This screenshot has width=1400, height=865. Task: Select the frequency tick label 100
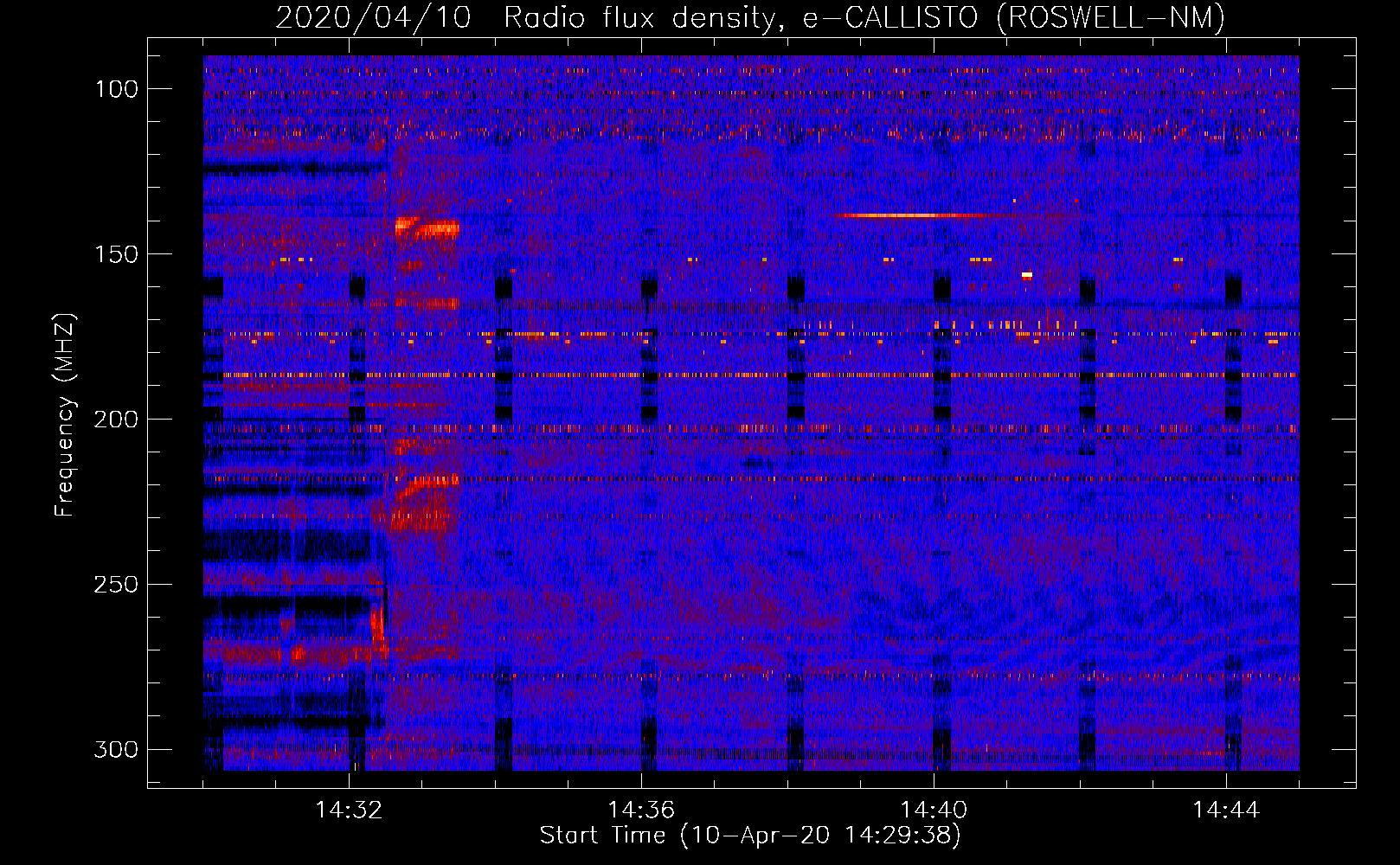pyautogui.click(x=116, y=89)
